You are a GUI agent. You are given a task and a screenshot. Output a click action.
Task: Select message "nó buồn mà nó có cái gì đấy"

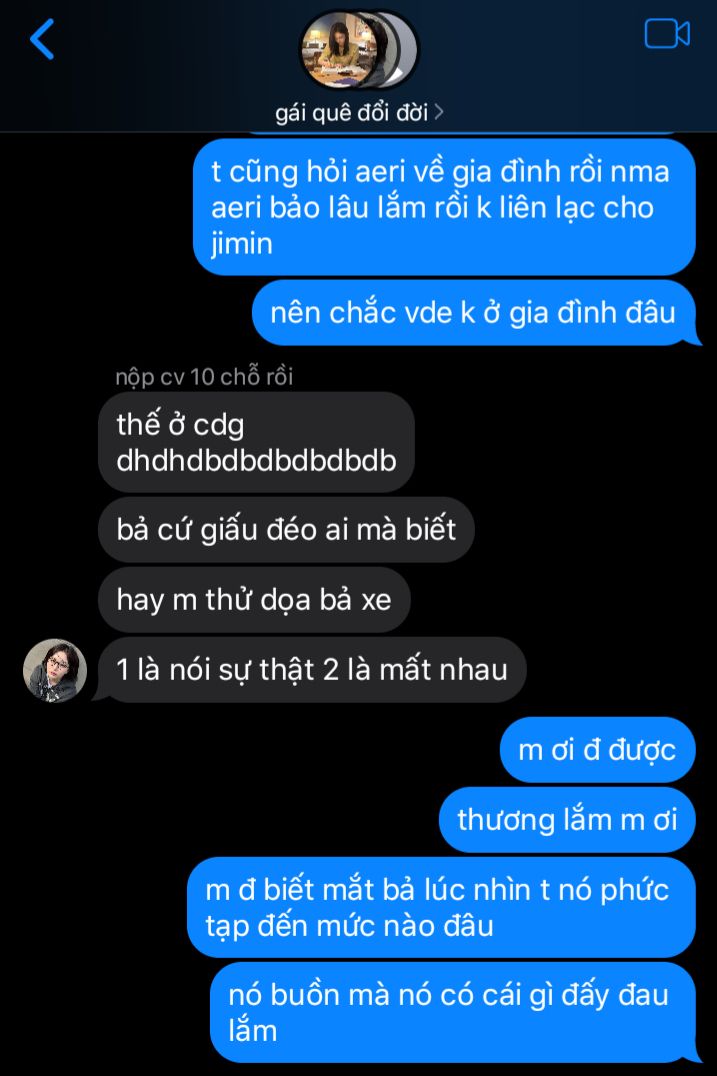(x=454, y=1012)
